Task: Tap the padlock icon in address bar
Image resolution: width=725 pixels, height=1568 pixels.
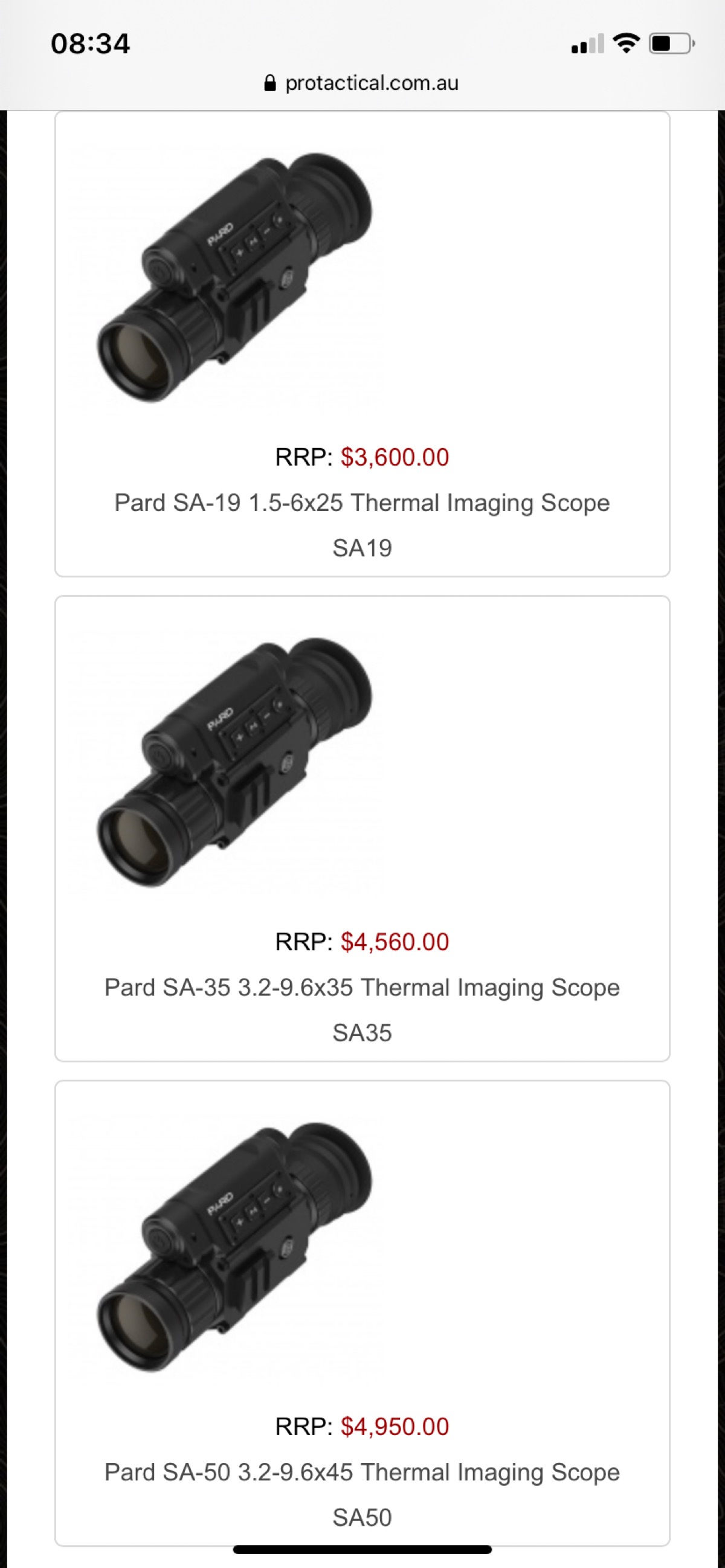Action: point(269,83)
